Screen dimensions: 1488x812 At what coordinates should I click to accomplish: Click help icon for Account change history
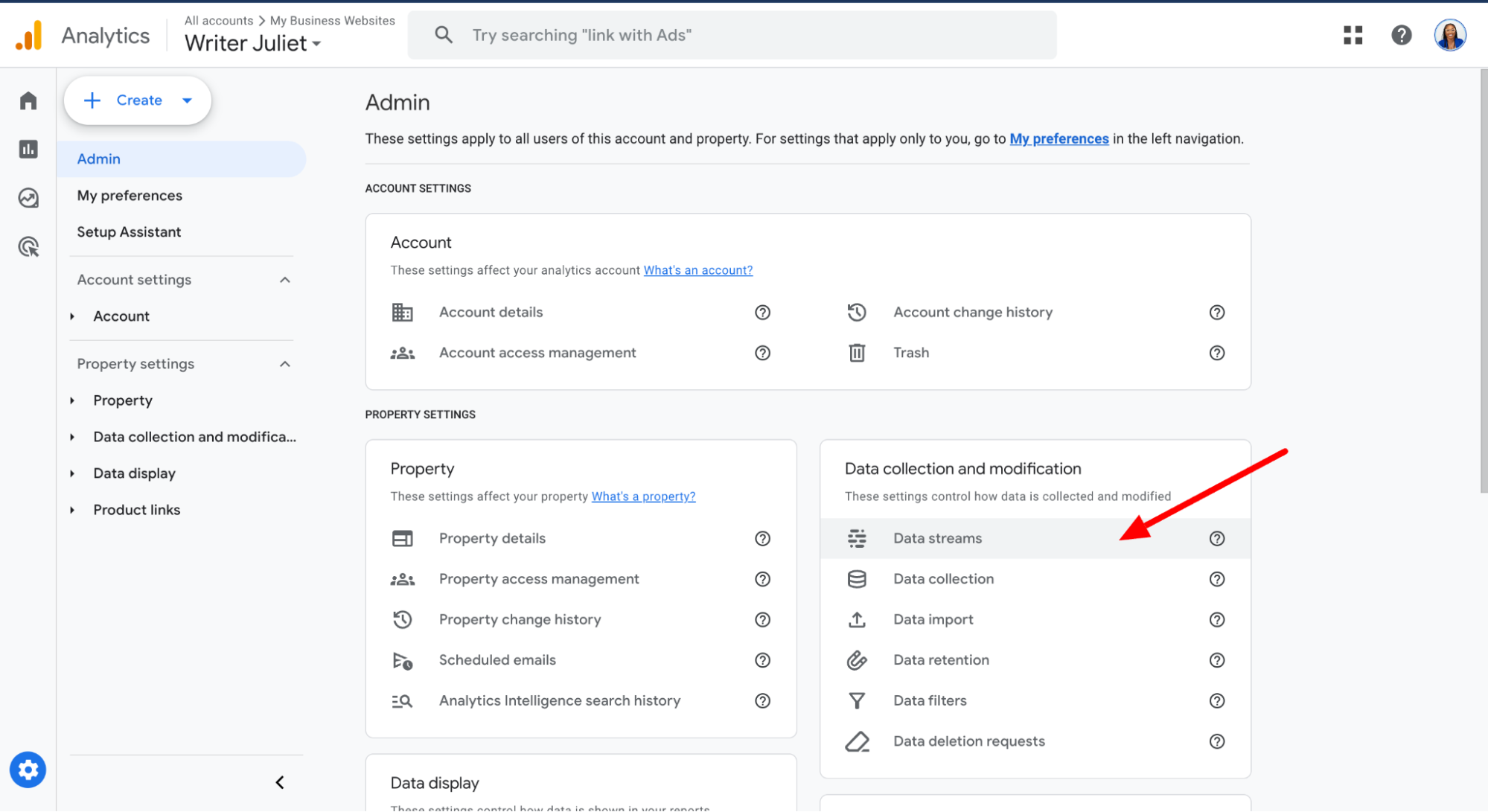[1217, 313]
